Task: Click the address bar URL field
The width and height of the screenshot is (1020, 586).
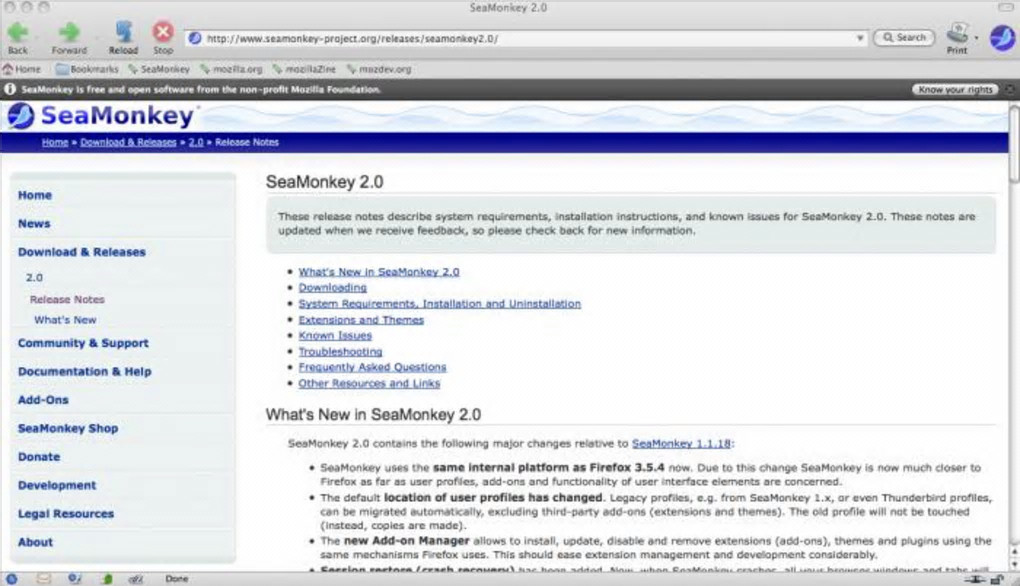Action: (x=527, y=38)
